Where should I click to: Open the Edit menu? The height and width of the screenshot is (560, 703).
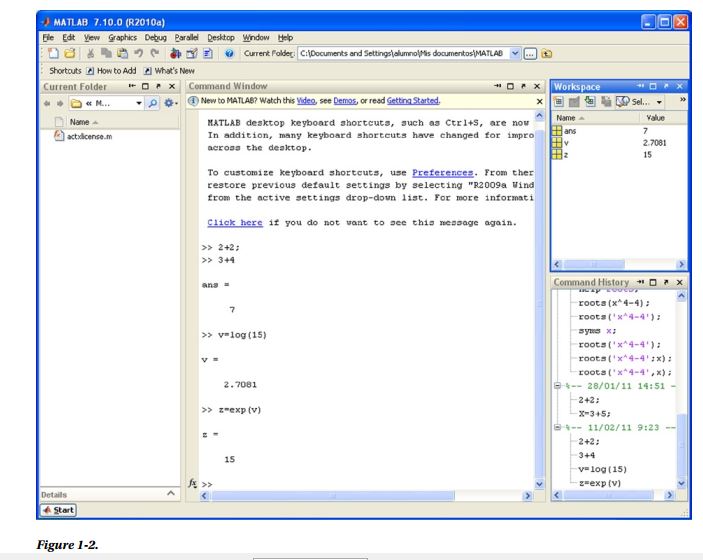[x=68, y=38]
